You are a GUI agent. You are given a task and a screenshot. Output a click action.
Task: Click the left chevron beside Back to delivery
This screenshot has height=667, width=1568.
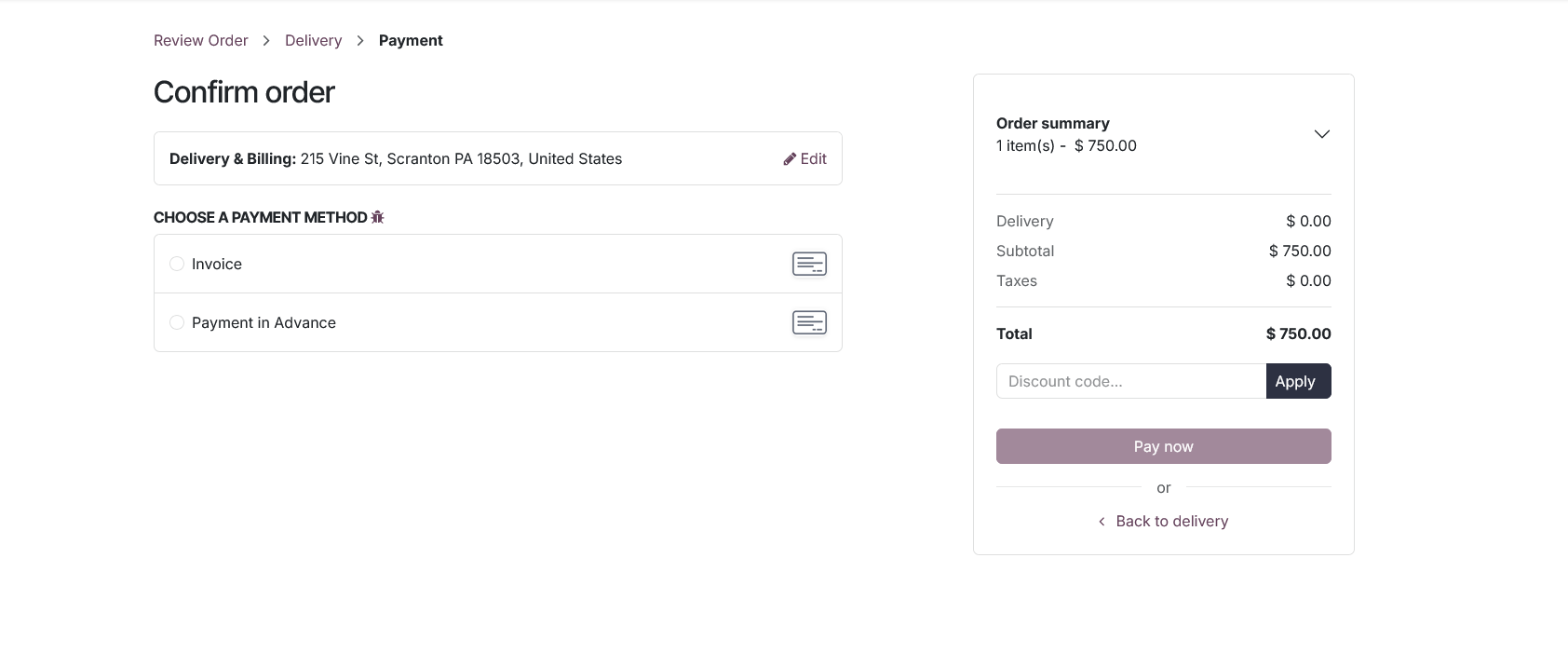[1101, 522]
